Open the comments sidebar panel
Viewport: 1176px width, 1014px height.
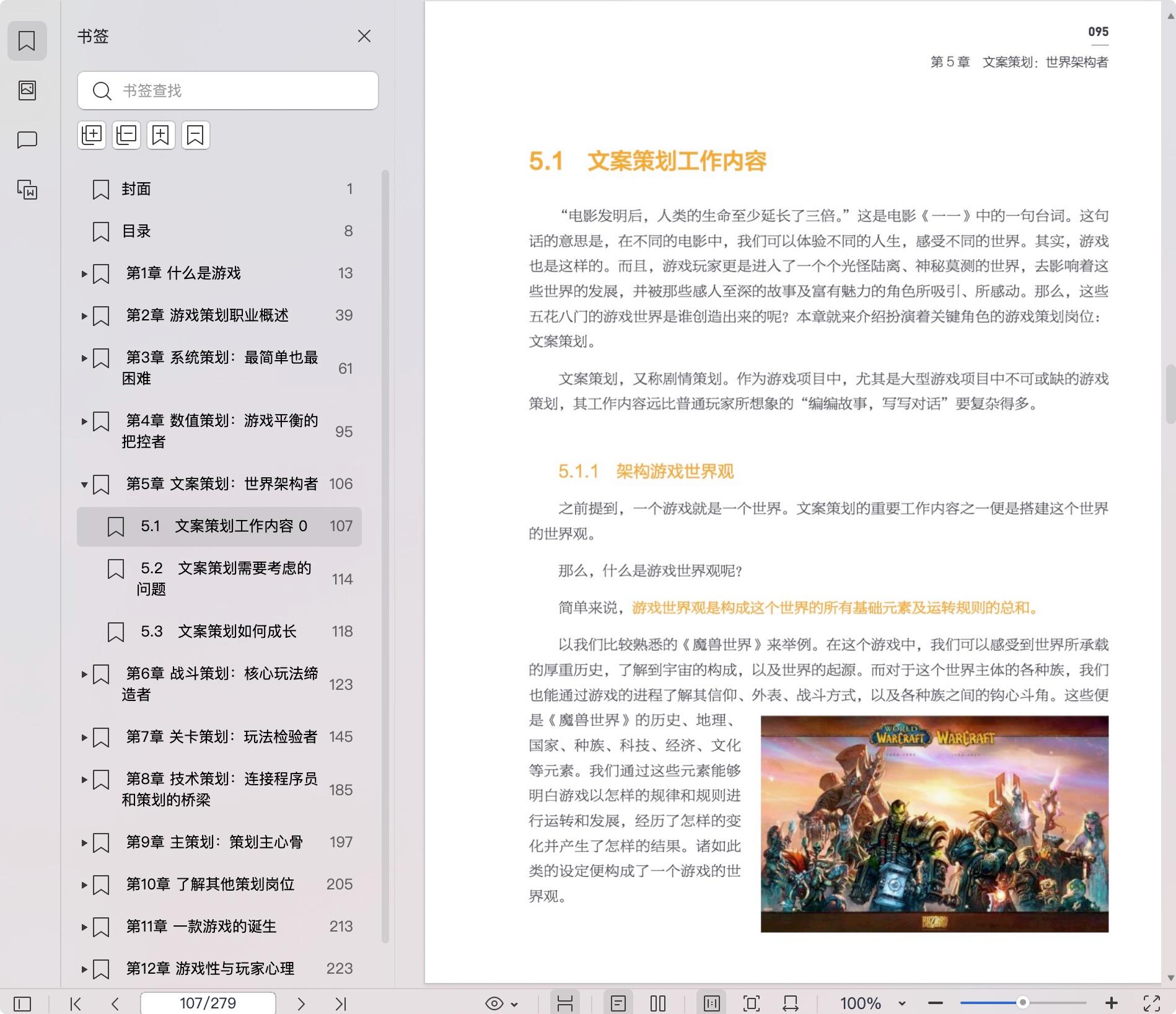[27, 140]
